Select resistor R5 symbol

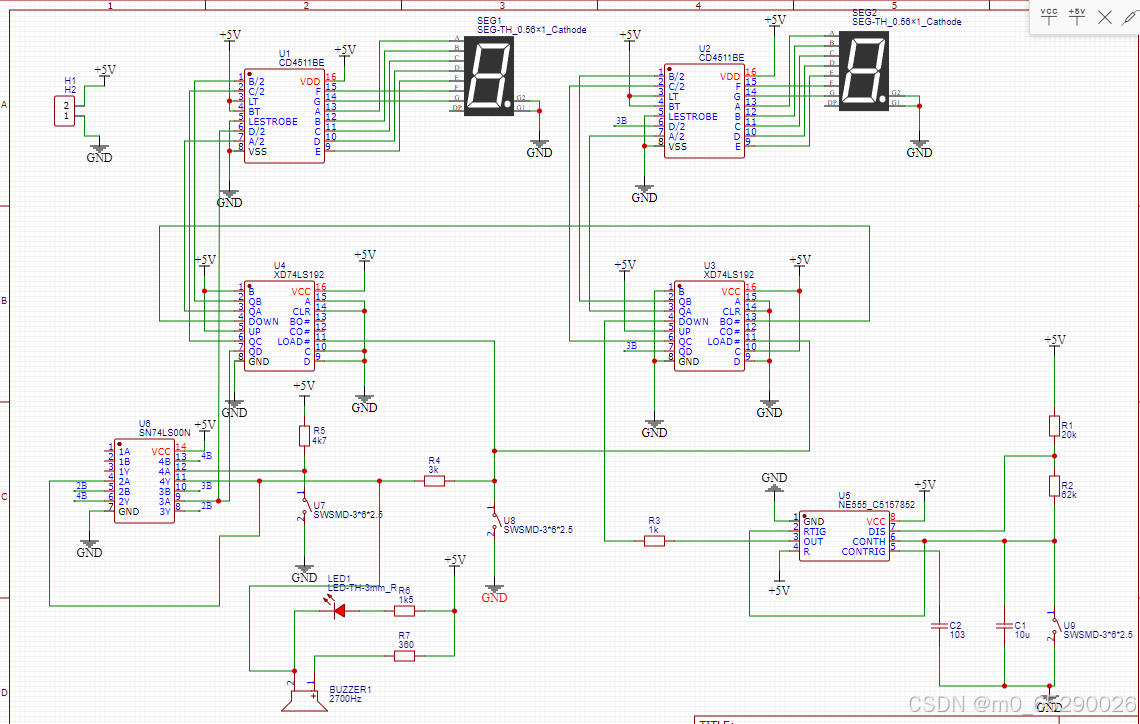click(x=305, y=436)
